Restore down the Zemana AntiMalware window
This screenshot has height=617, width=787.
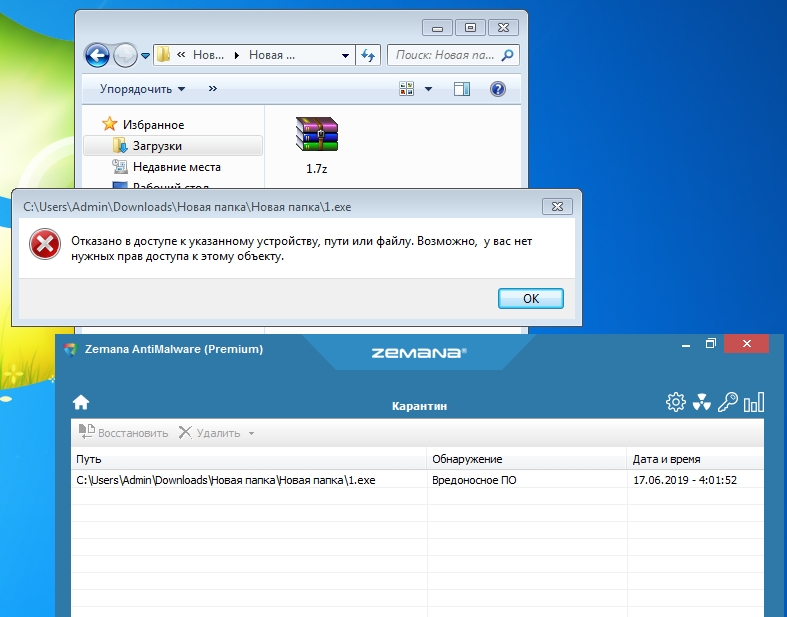[x=710, y=344]
